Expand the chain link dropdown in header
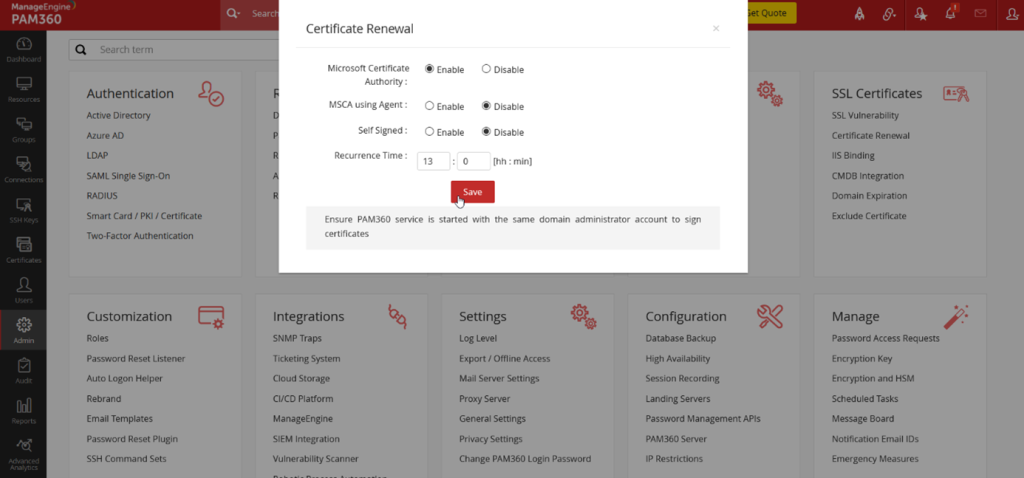Image resolution: width=1024 pixels, height=478 pixels. [x=889, y=13]
